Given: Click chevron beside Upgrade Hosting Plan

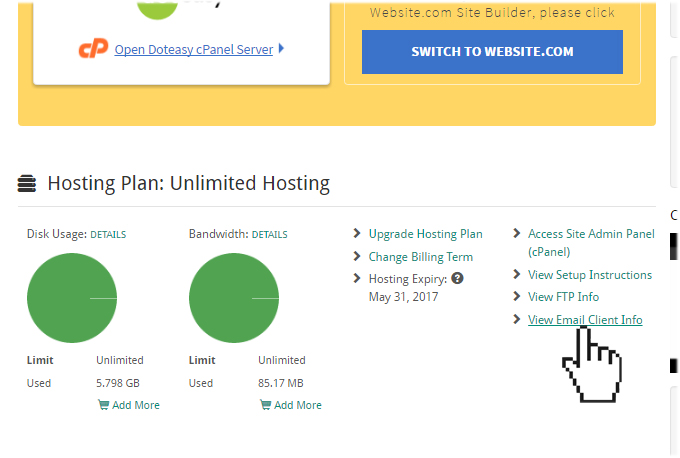Looking at the screenshot, I should [357, 233].
